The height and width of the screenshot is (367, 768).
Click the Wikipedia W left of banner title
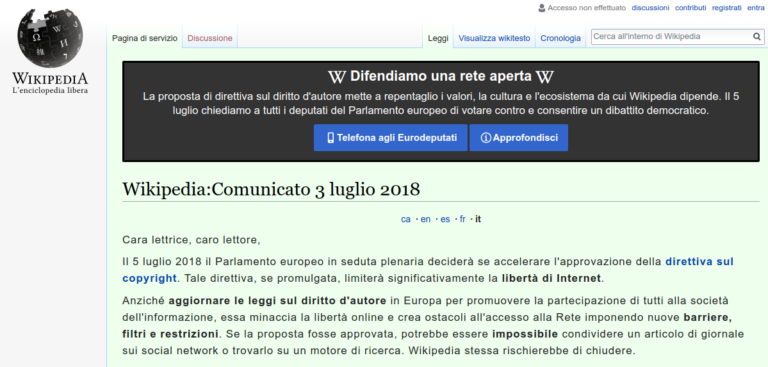coord(336,77)
